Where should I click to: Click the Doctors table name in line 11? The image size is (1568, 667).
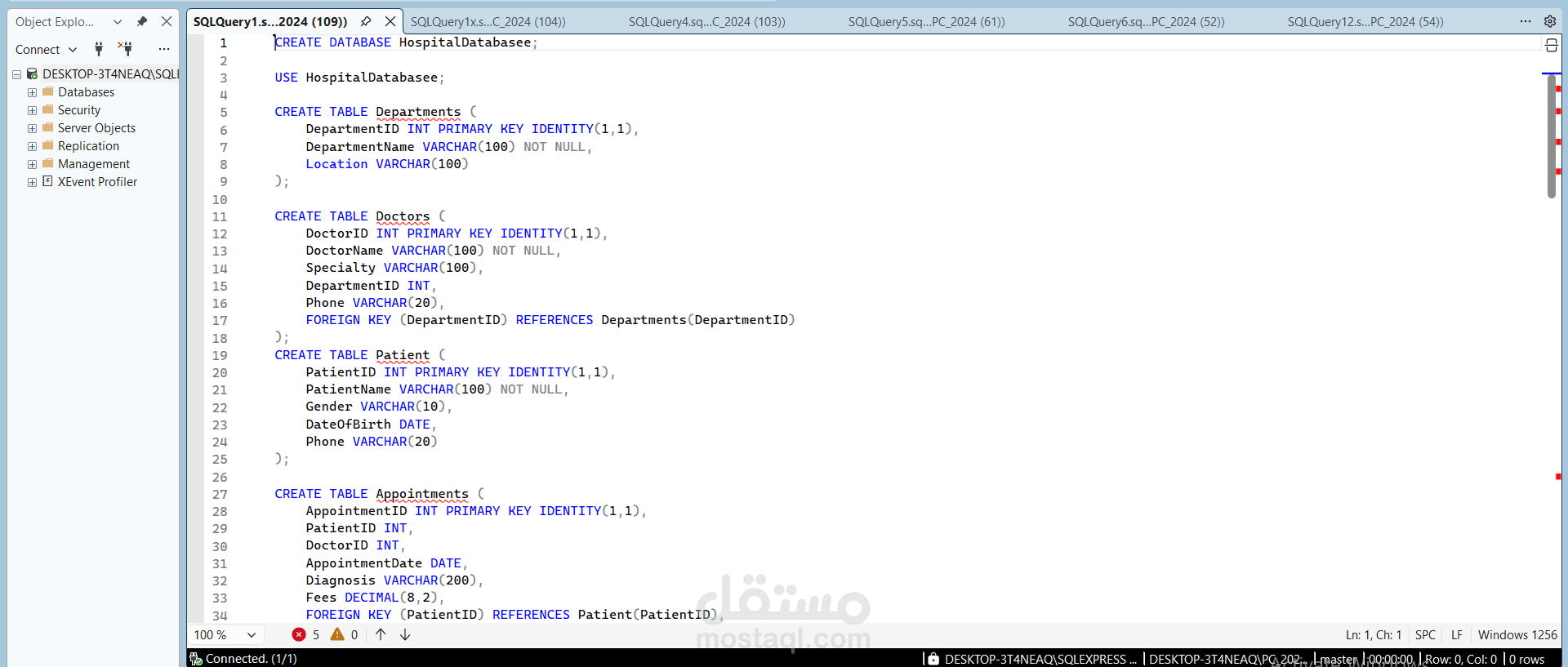coord(403,216)
